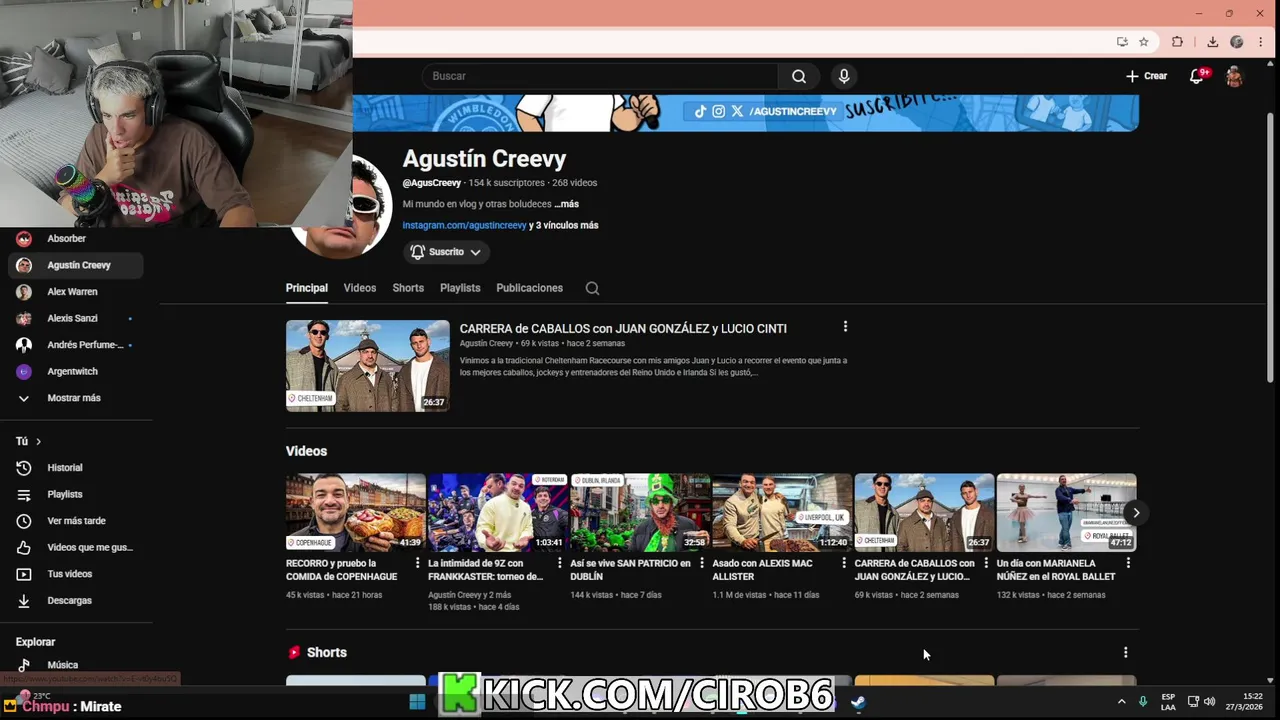
Task: Open Videos que me gustan in sidebar
Action: (x=76, y=547)
